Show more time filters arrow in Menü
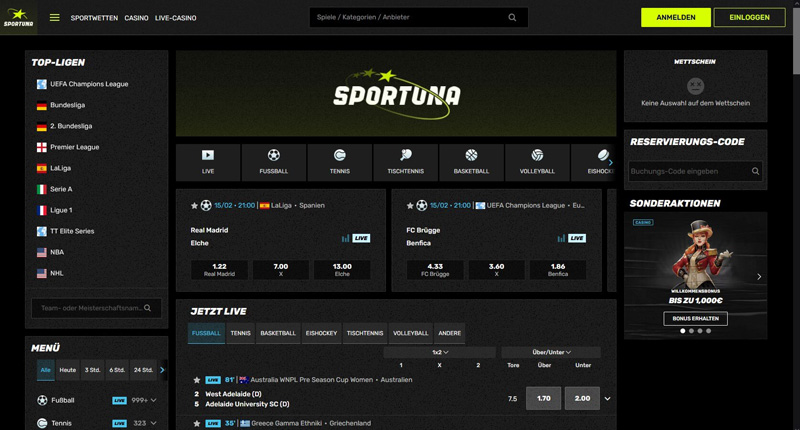This screenshot has width=800, height=430. pyautogui.click(x=162, y=370)
